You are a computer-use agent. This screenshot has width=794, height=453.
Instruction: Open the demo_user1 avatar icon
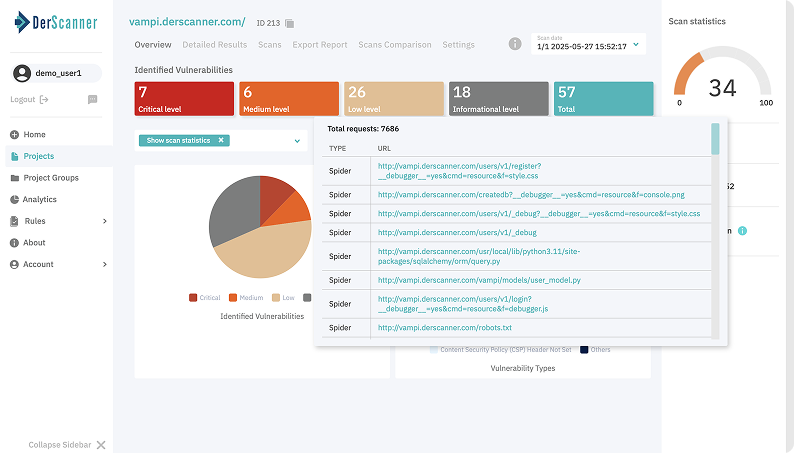tap(22, 73)
